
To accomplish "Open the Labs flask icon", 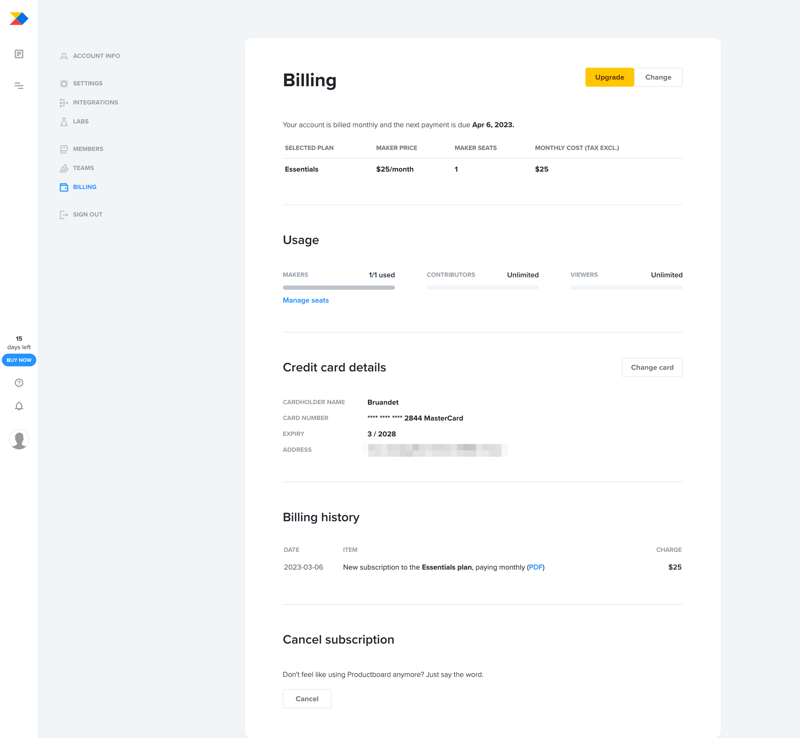I will pyautogui.click(x=62, y=121).
